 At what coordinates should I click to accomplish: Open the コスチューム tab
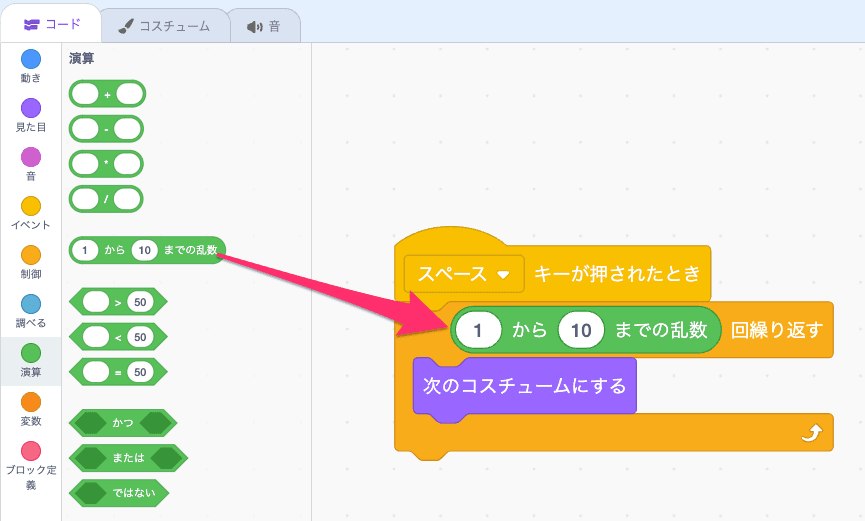pos(164,26)
